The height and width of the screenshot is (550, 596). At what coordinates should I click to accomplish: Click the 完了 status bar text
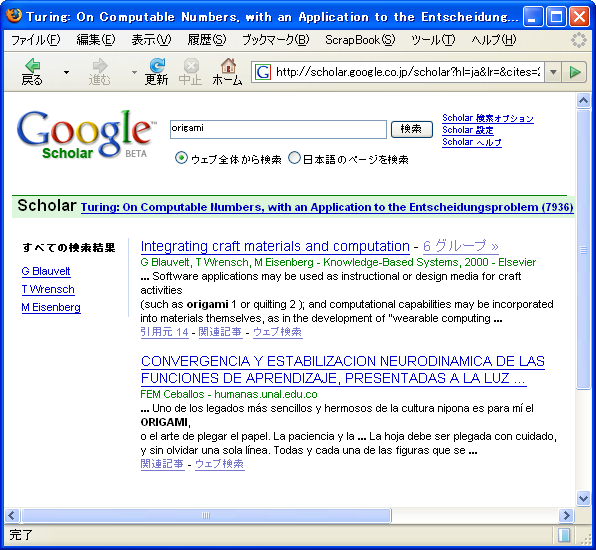pos(21,535)
